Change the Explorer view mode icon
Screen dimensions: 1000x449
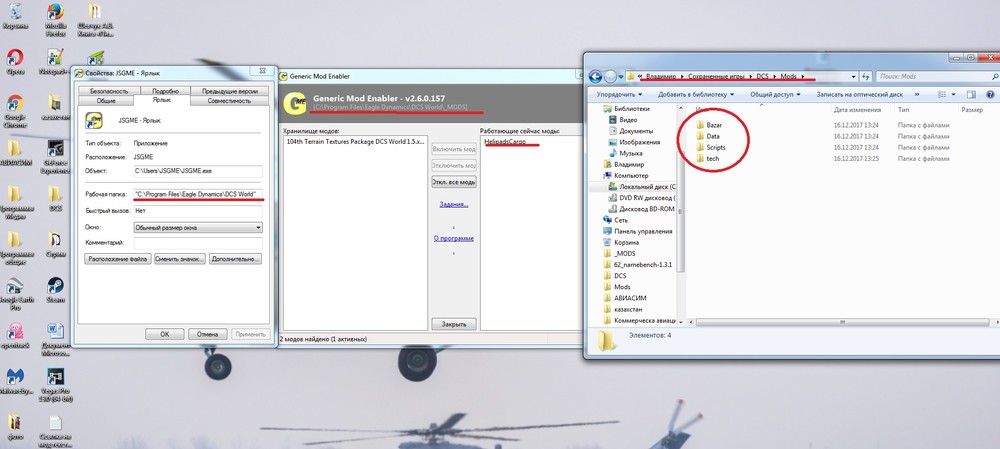pos(942,94)
